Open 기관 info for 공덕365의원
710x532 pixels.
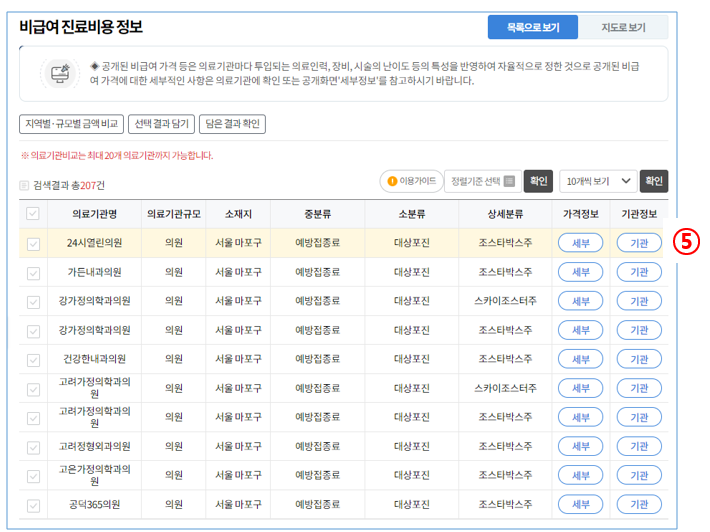click(x=639, y=504)
